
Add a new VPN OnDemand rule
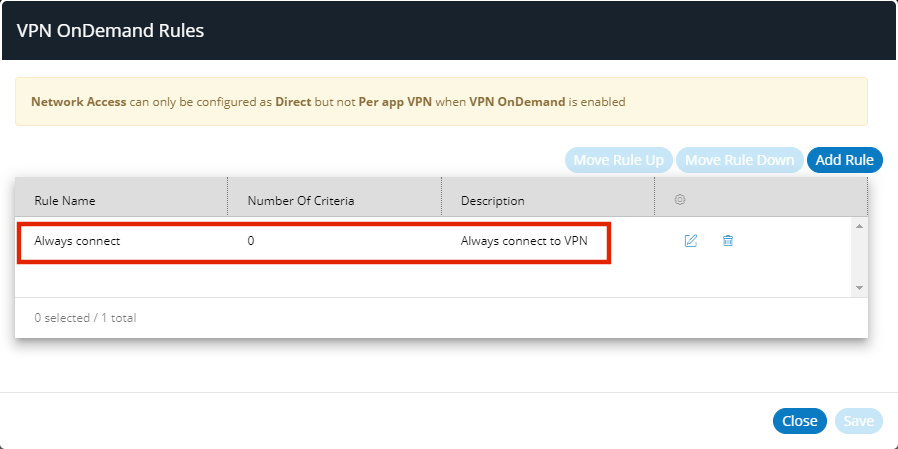[844, 160]
